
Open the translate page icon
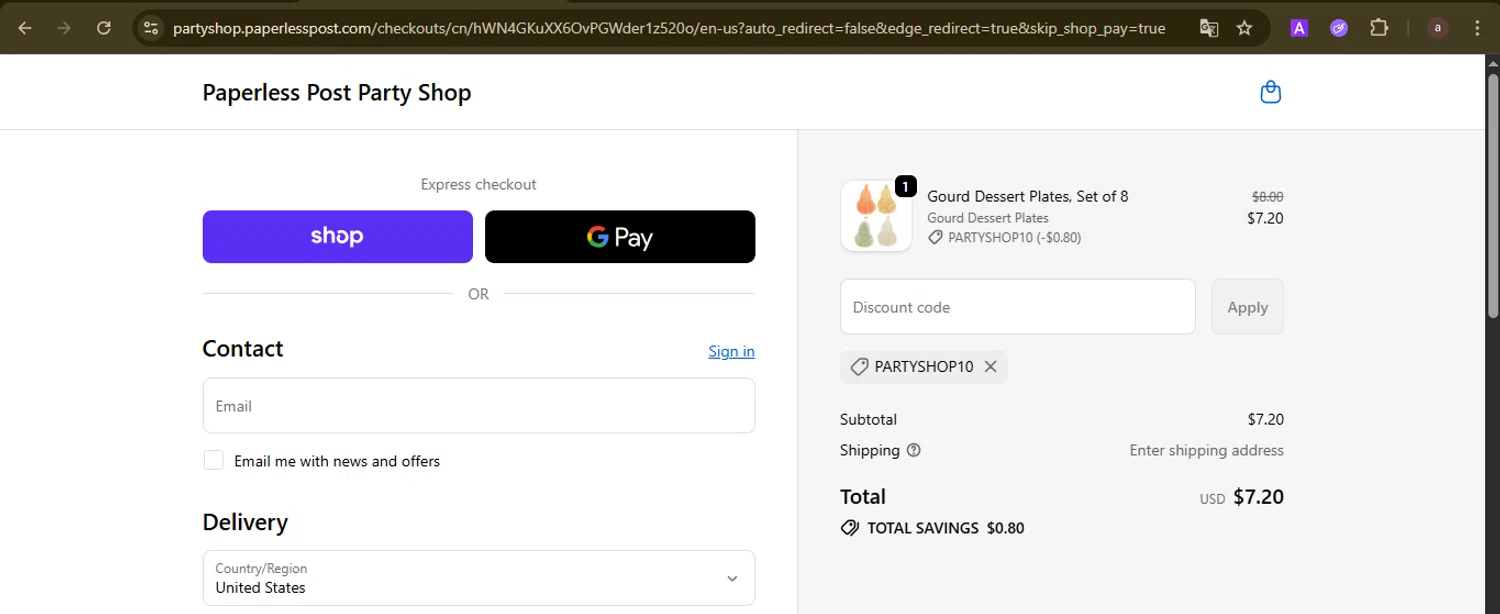pos(1209,28)
